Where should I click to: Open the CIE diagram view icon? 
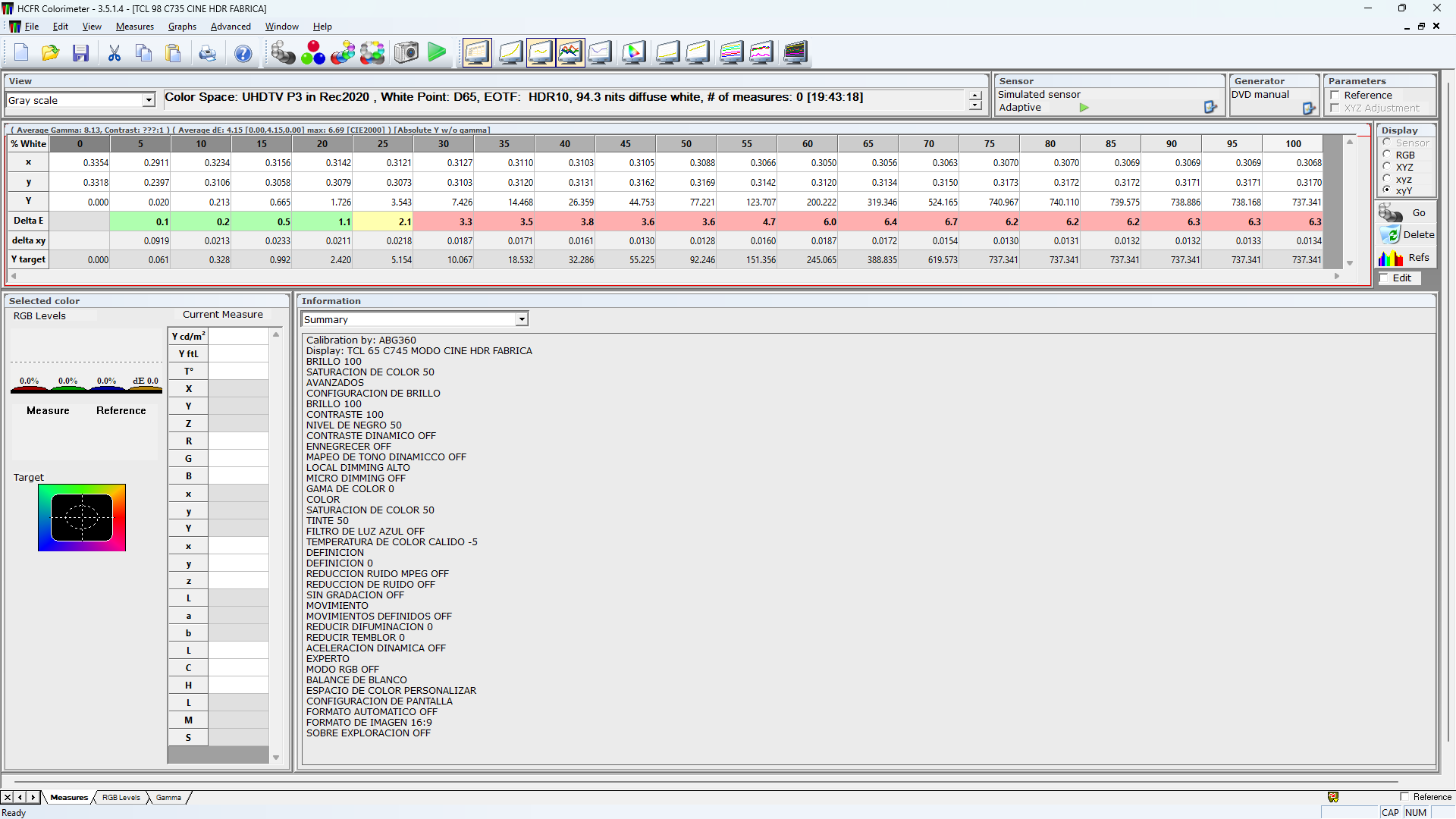(634, 53)
